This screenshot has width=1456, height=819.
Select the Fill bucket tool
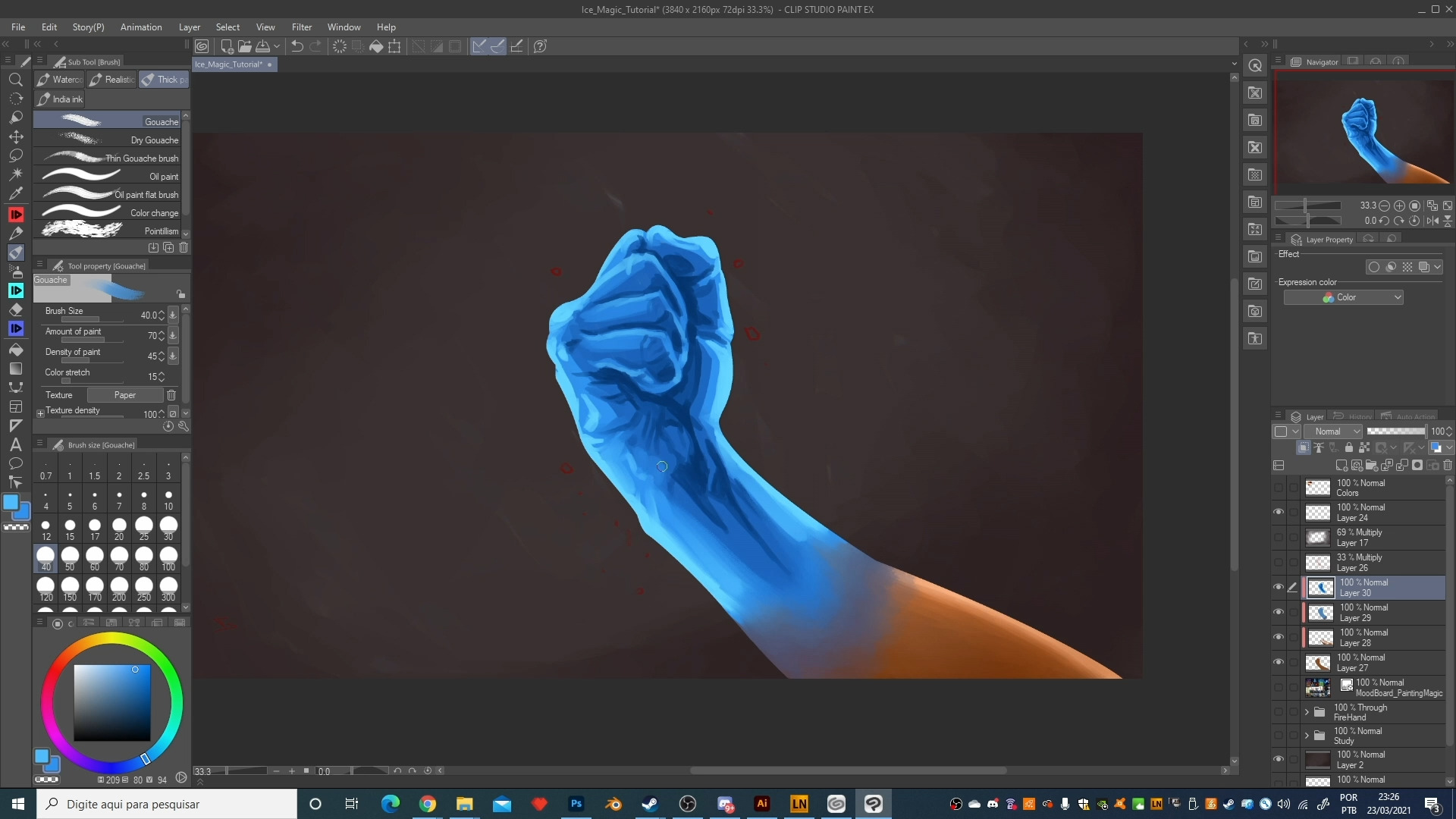(x=15, y=350)
